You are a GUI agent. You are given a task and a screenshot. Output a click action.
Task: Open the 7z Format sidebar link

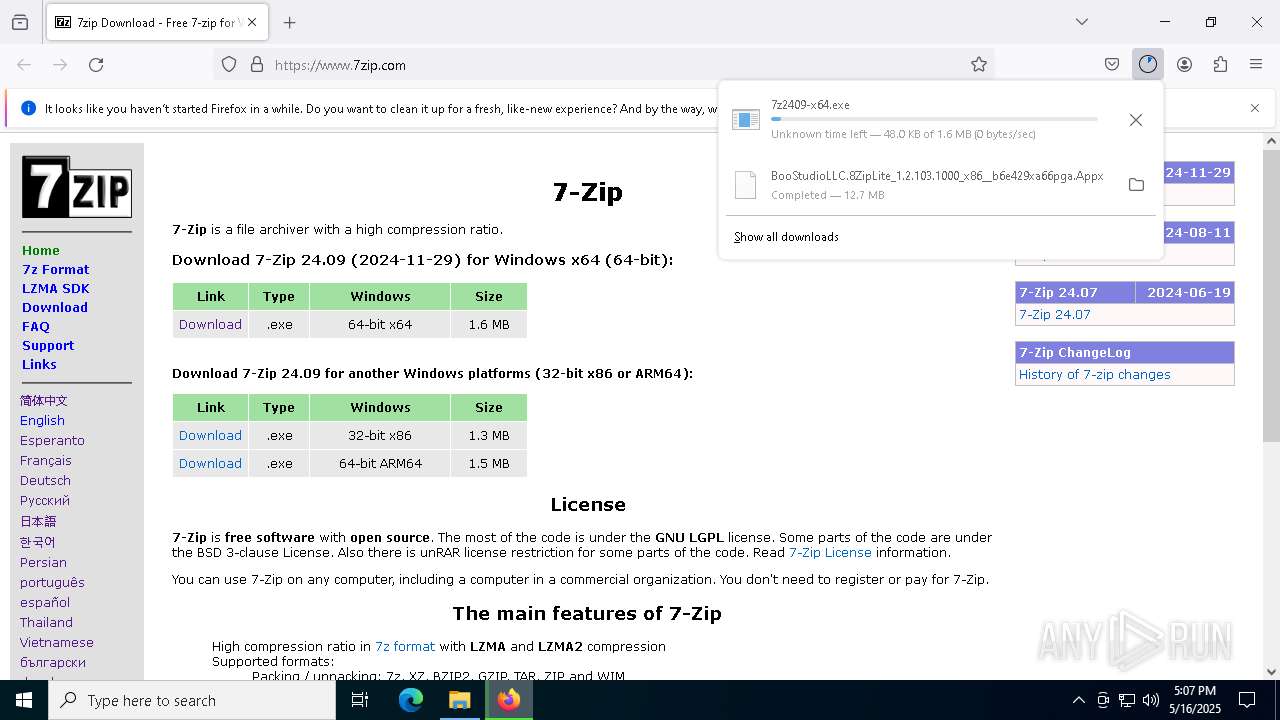(x=56, y=269)
